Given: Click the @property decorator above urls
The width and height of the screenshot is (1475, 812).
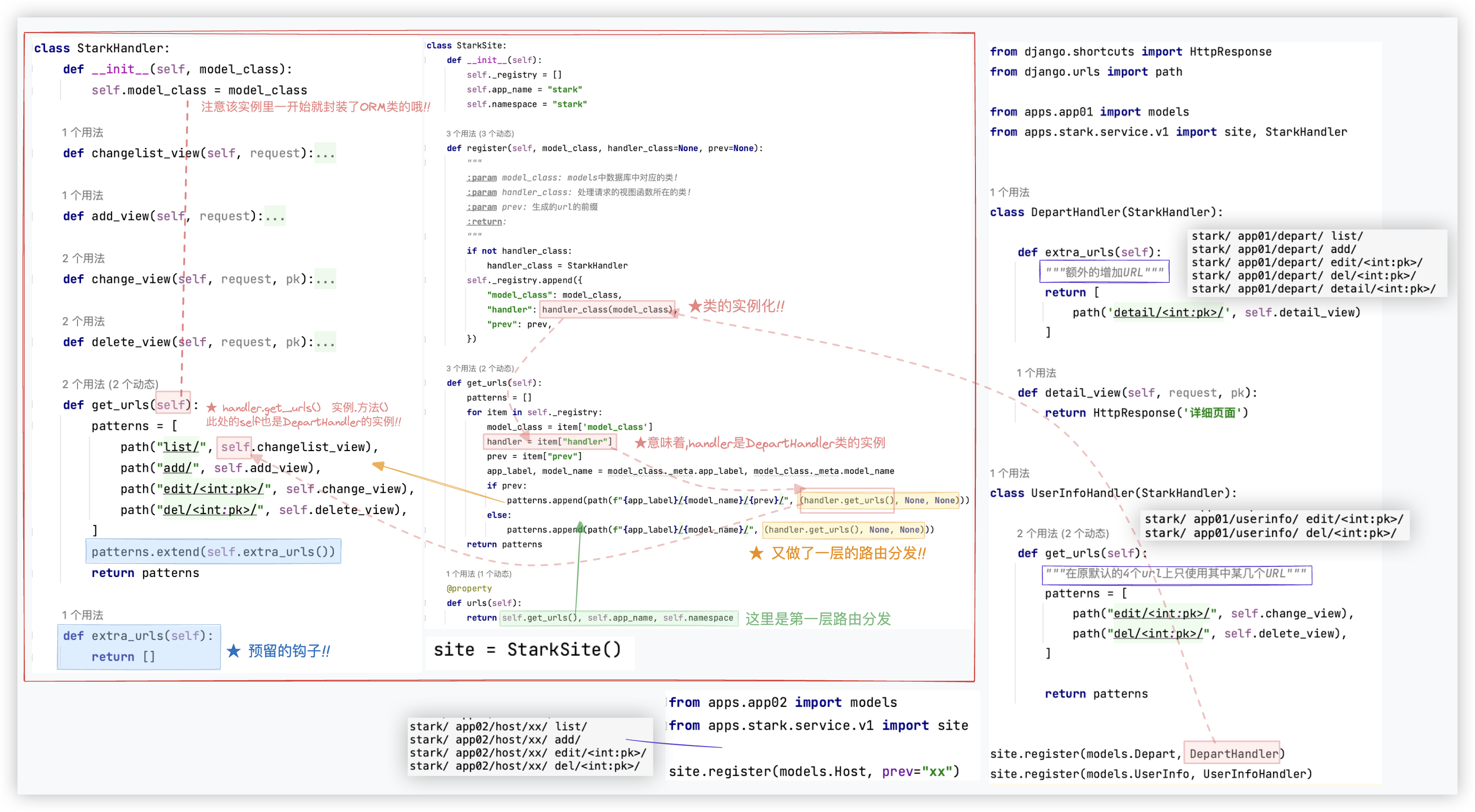Looking at the screenshot, I should (469, 588).
